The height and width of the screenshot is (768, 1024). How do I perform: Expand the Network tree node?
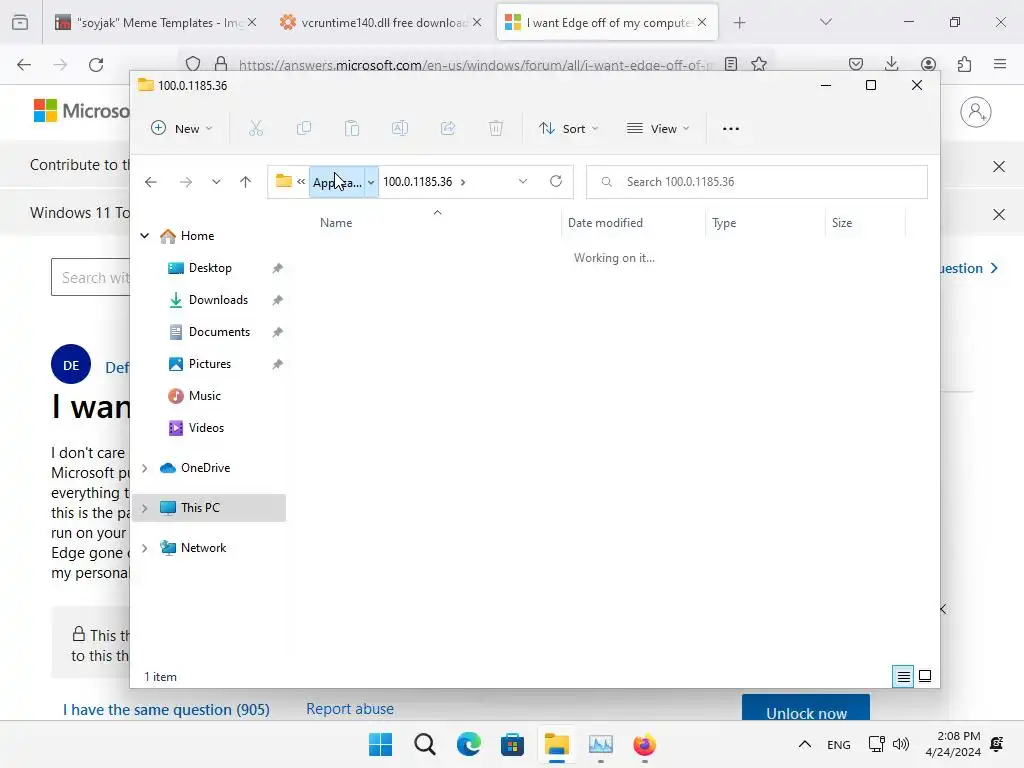144,548
